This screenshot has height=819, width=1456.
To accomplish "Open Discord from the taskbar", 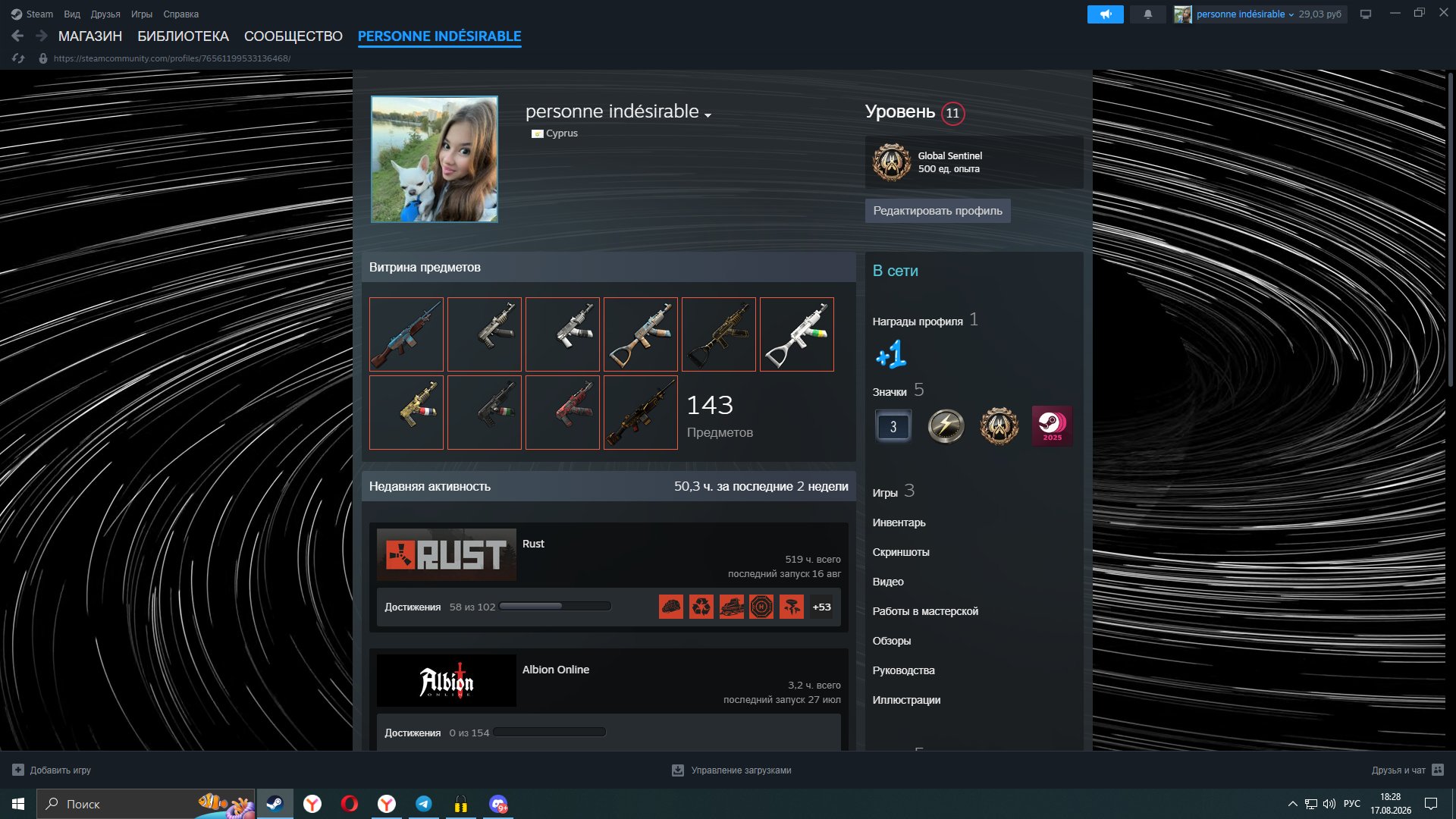I will tap(498, 804).
